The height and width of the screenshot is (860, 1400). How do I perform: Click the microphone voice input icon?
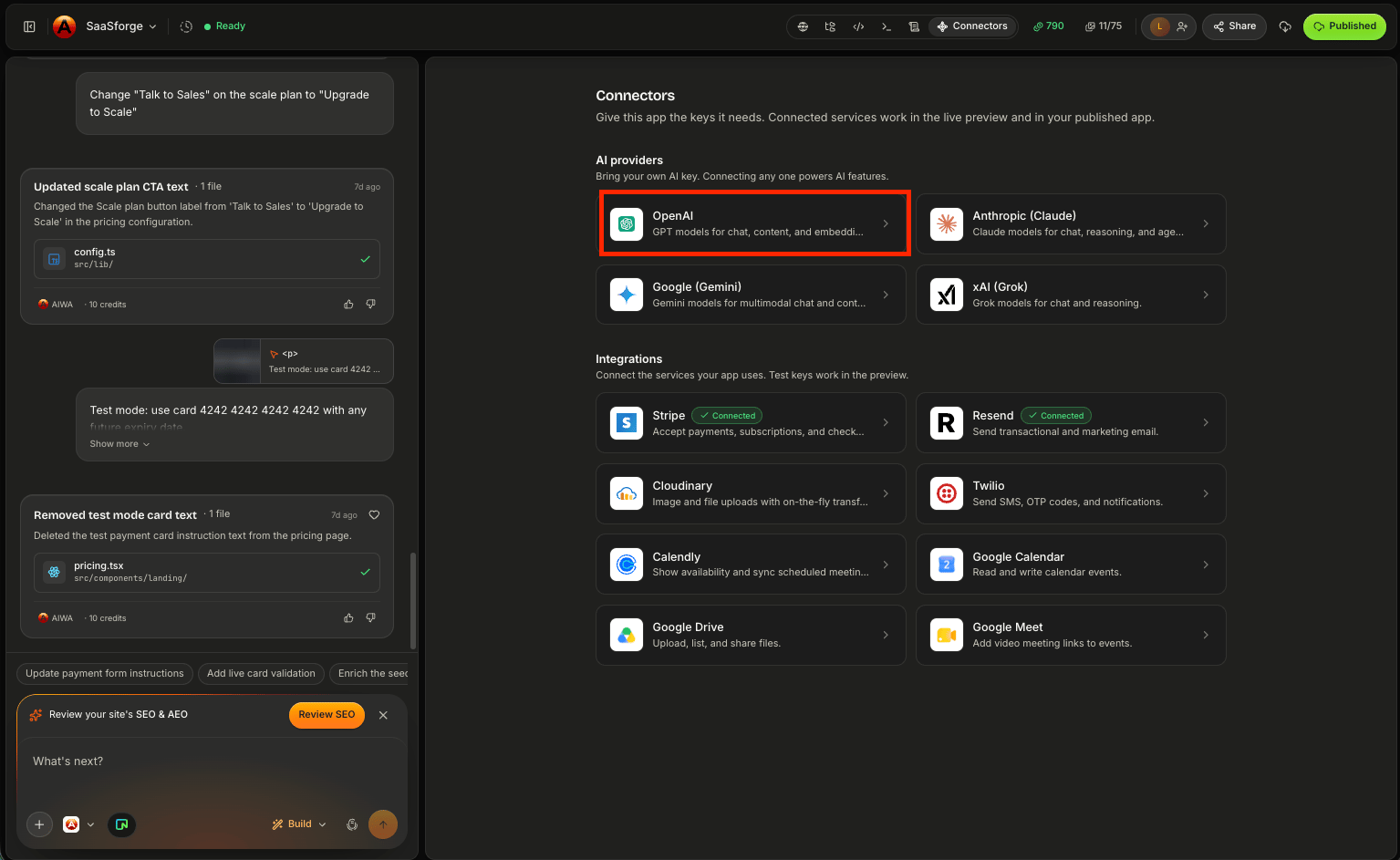(352, 824)
